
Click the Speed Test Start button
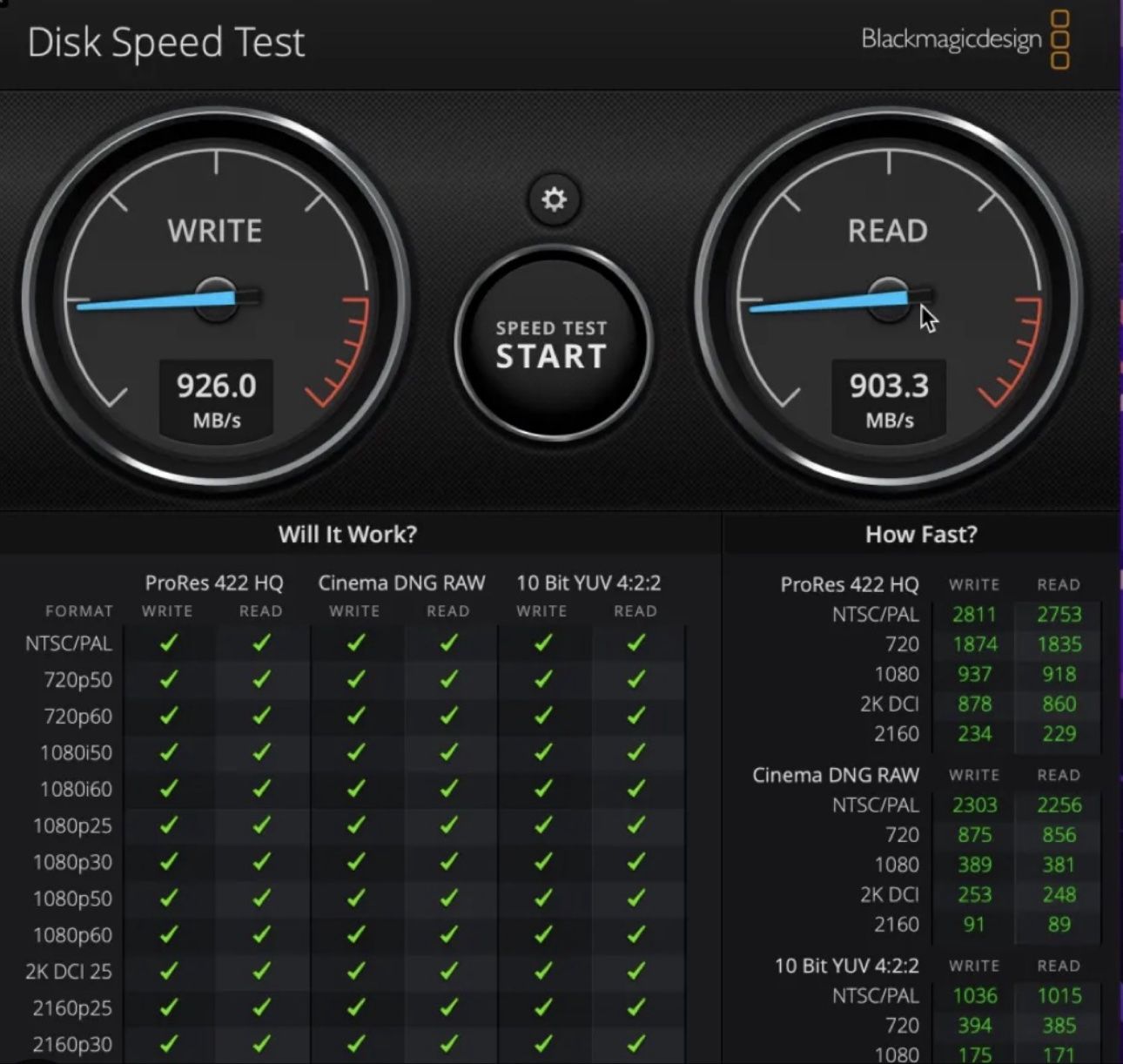coord(552,343)
